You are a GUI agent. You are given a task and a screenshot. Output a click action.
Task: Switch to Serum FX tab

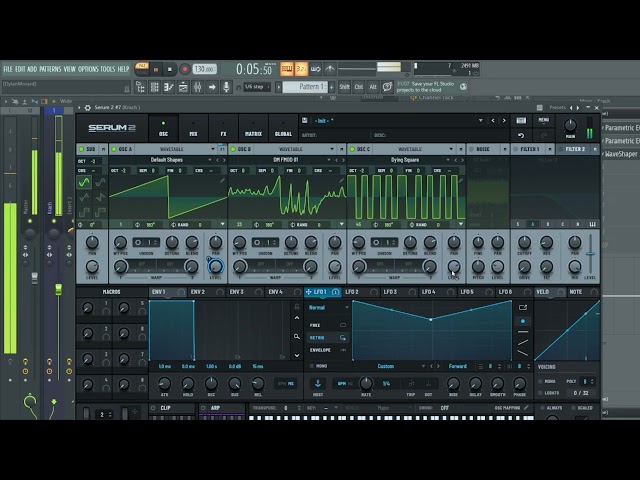tap(223, 128)
